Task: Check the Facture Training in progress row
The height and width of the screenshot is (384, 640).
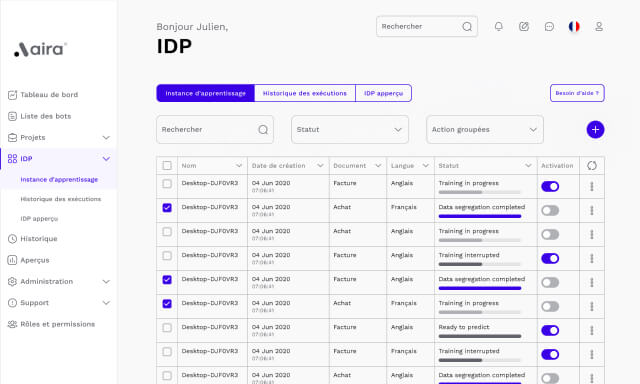Action: coord(167,184)
